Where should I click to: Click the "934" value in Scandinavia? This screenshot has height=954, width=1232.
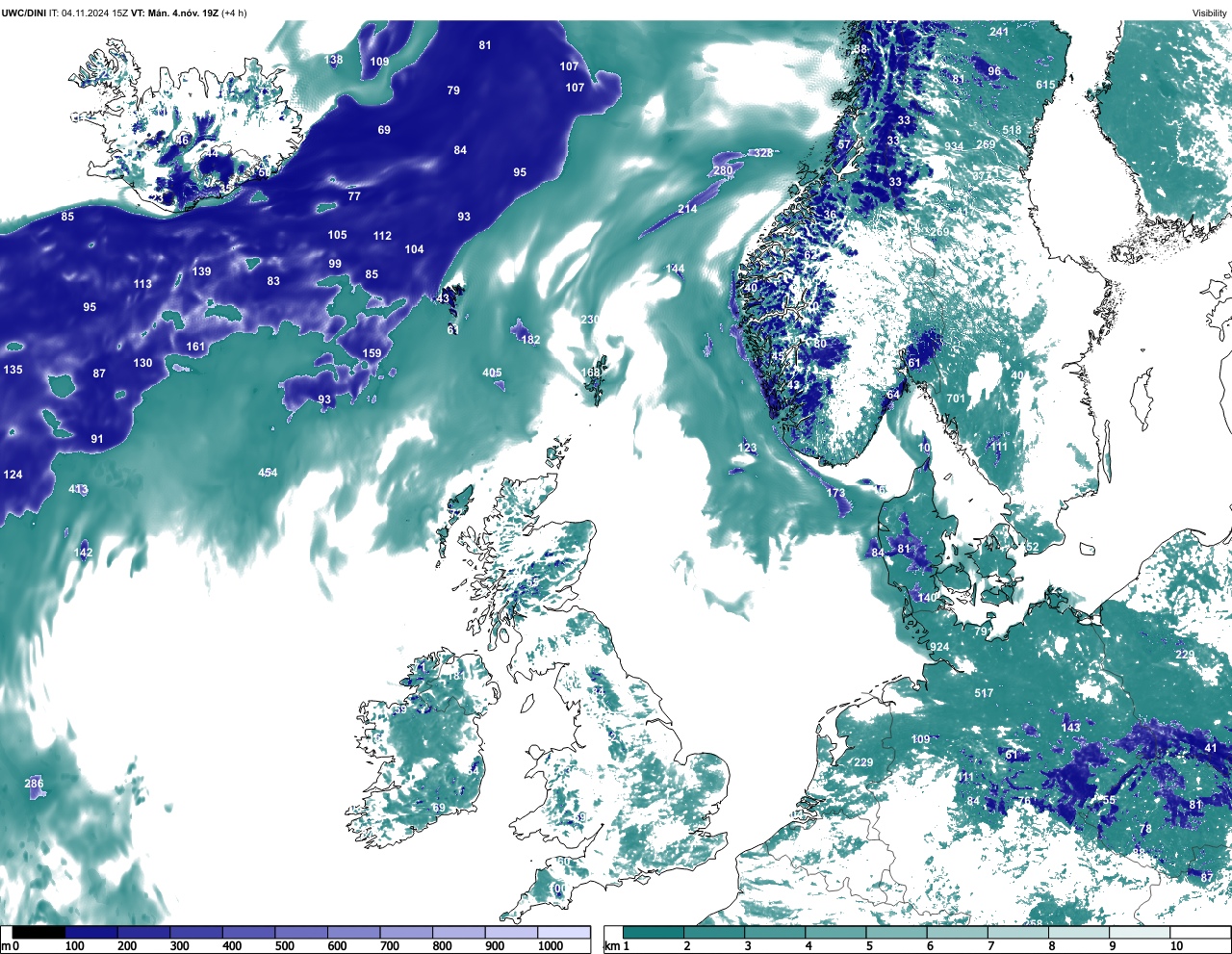pyautogui.click(x=954, y=146)
